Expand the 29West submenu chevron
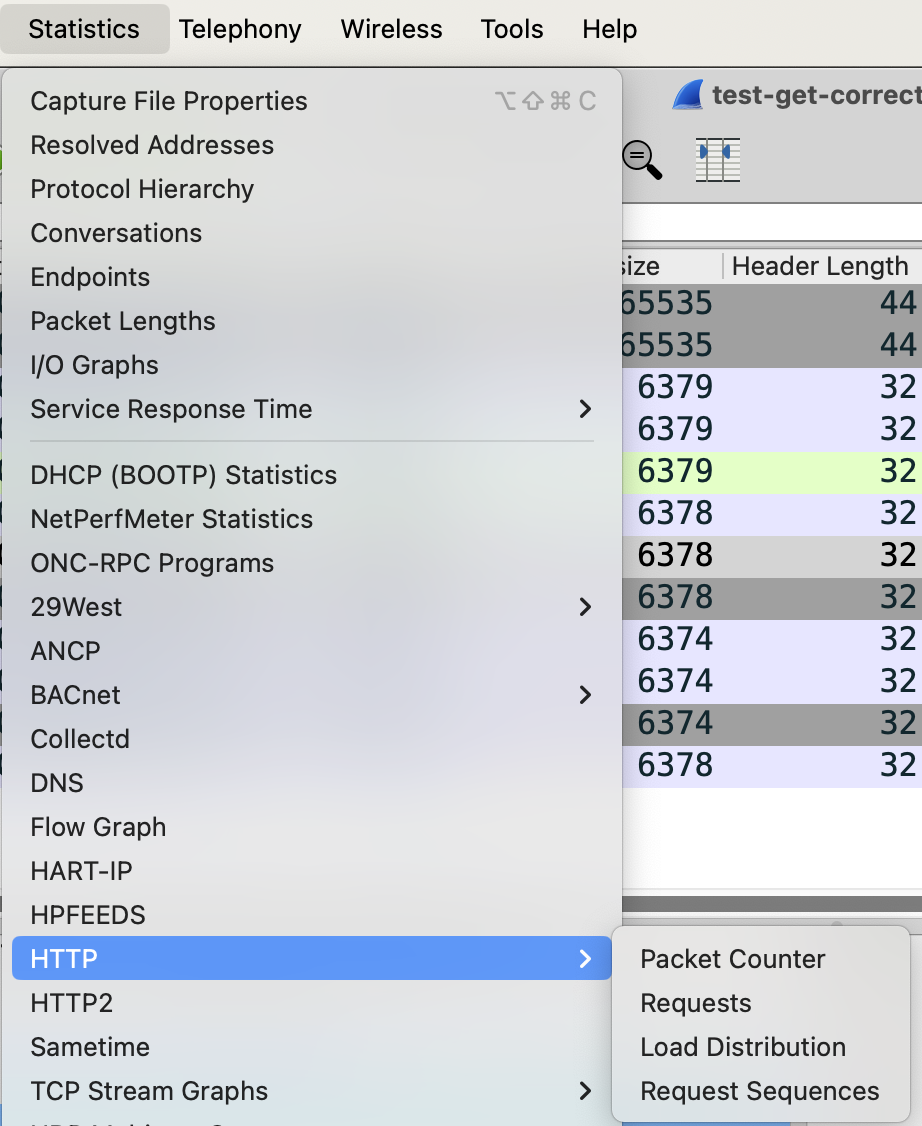This screenshot has height=1126, width=922. (x=585, y=607)
